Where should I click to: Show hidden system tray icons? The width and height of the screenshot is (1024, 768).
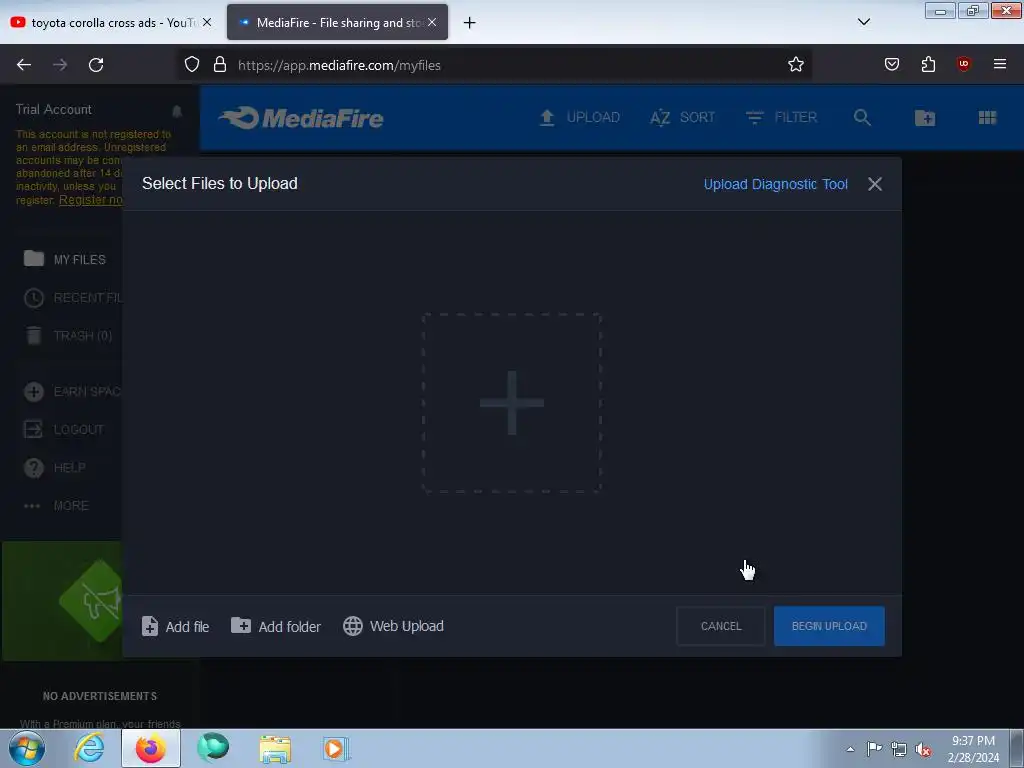pos(850,749)
